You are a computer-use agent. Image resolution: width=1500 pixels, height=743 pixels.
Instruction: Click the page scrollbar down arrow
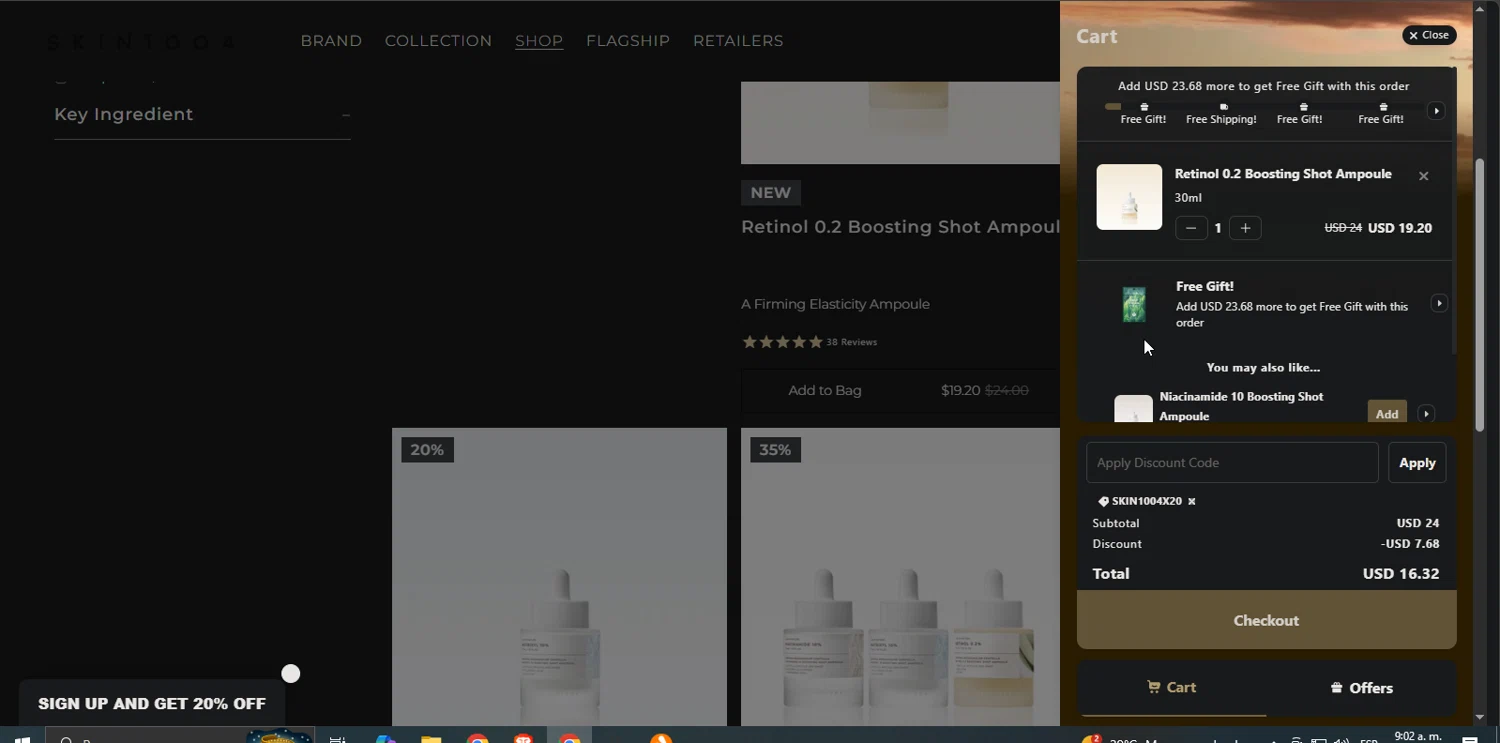(x=1480, y=717)
